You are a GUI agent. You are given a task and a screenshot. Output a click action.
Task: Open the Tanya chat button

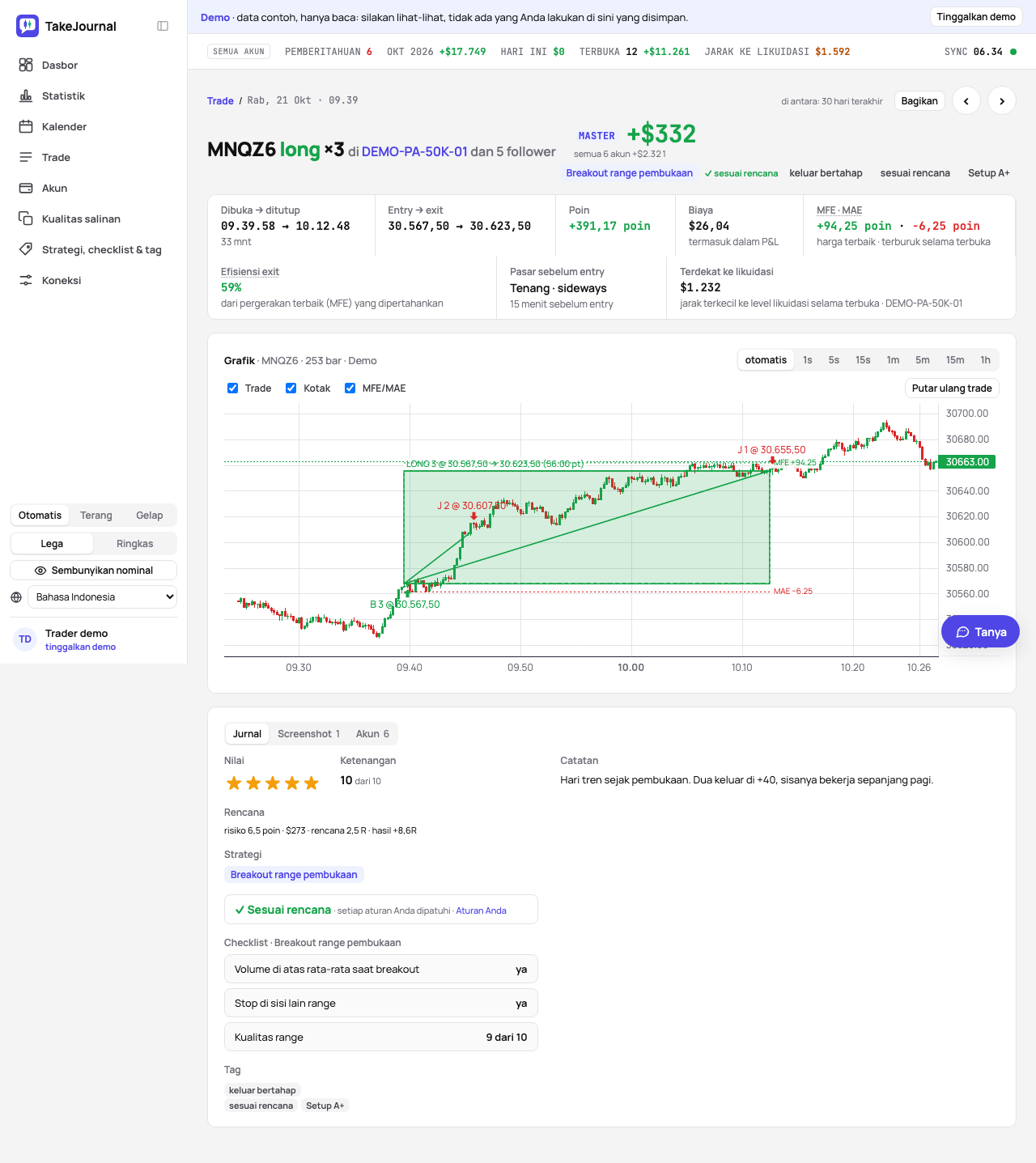click(x=980, y=632)
